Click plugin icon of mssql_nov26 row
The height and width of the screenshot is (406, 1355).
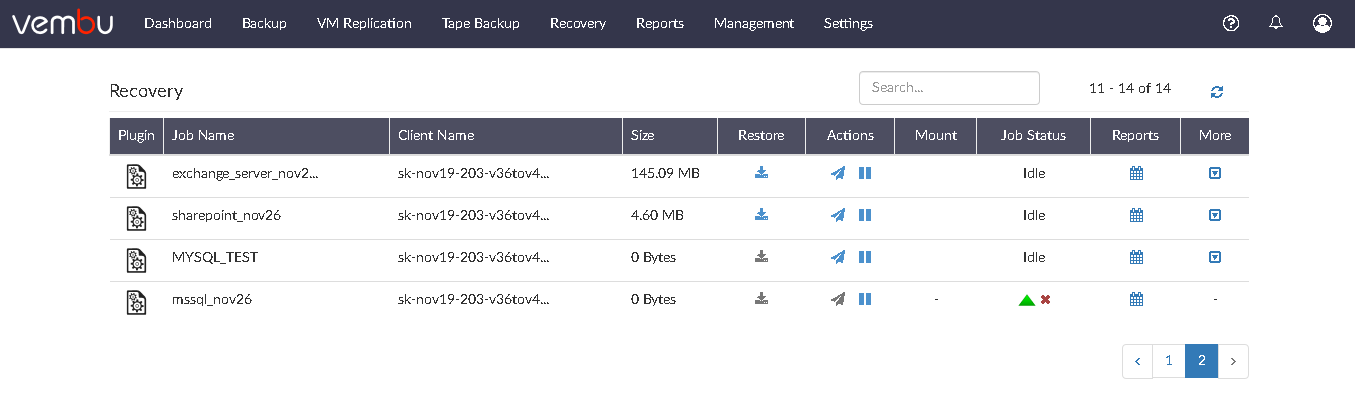click(x=136, y=302)
